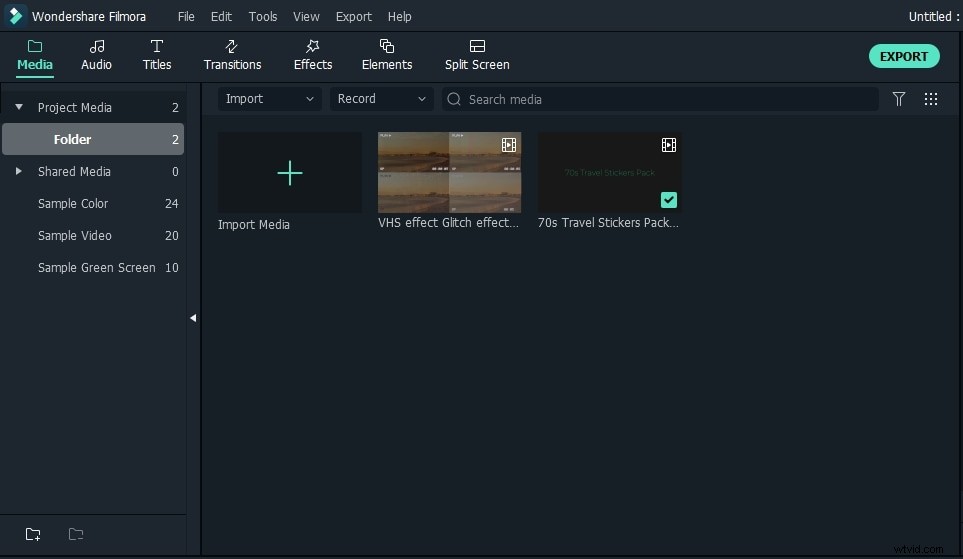963x559 pixels.
Task: Open the Split Screen tab
Action: [x=477, y=55]
